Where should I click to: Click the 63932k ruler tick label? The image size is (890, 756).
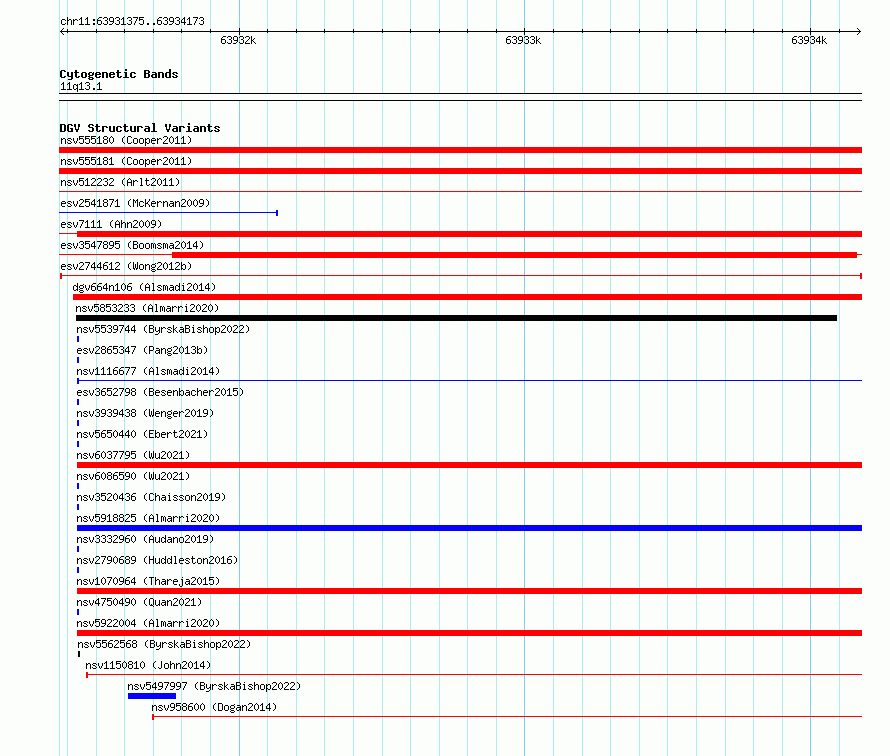point(238,40)
